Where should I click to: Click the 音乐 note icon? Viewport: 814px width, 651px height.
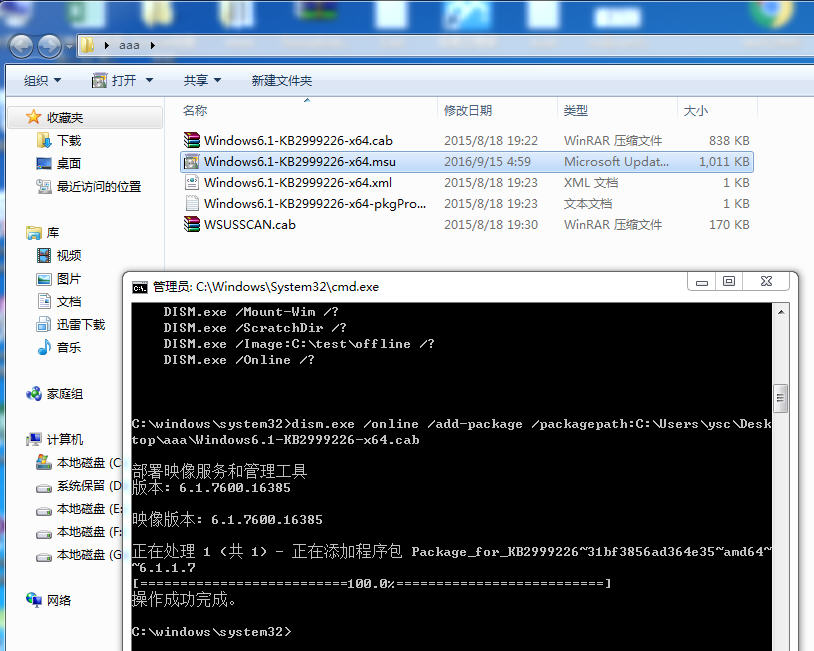tap(44, 347)
